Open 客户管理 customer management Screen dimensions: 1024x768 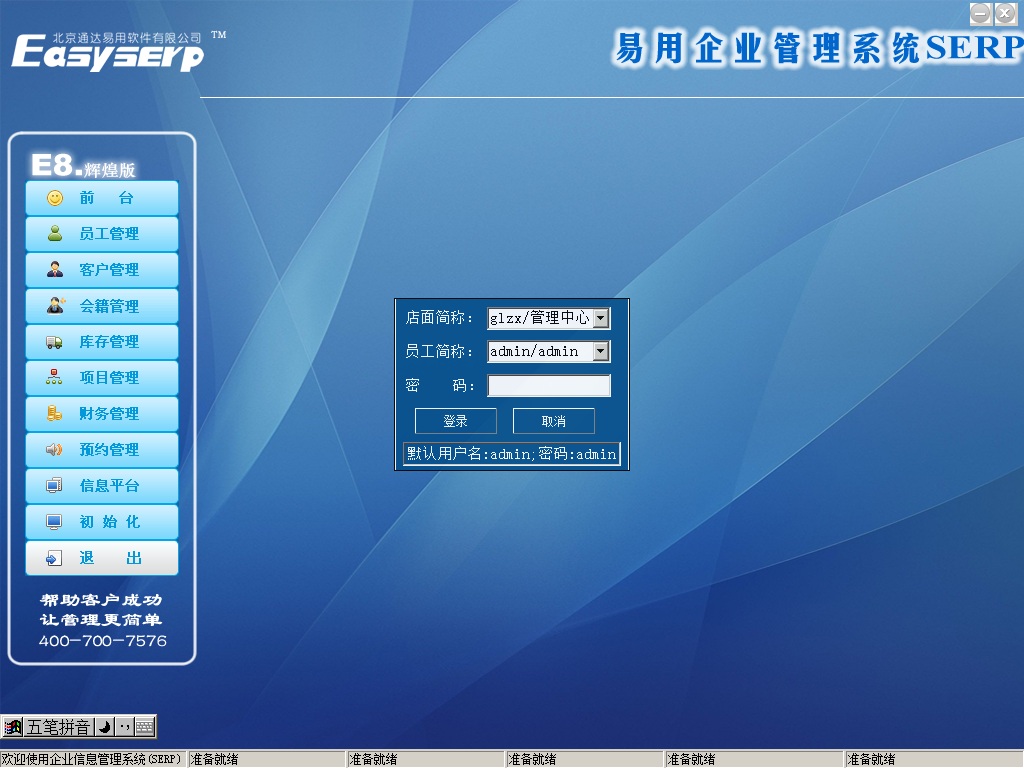point(102,270)
